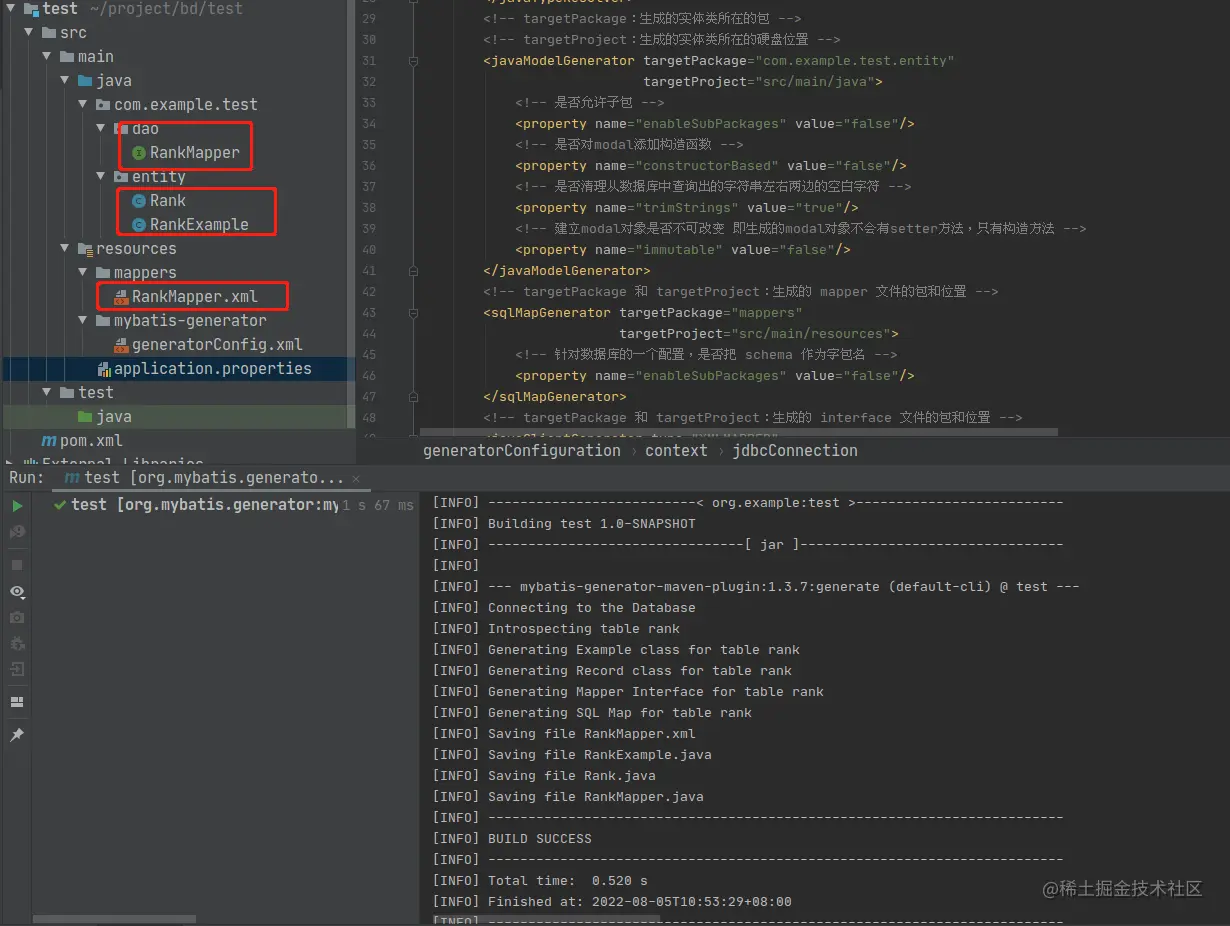Collapse the test project root node
Image resolution: width=1230 pixels, height=926 pixels.
pyautogui.click(x=12, y=8)
